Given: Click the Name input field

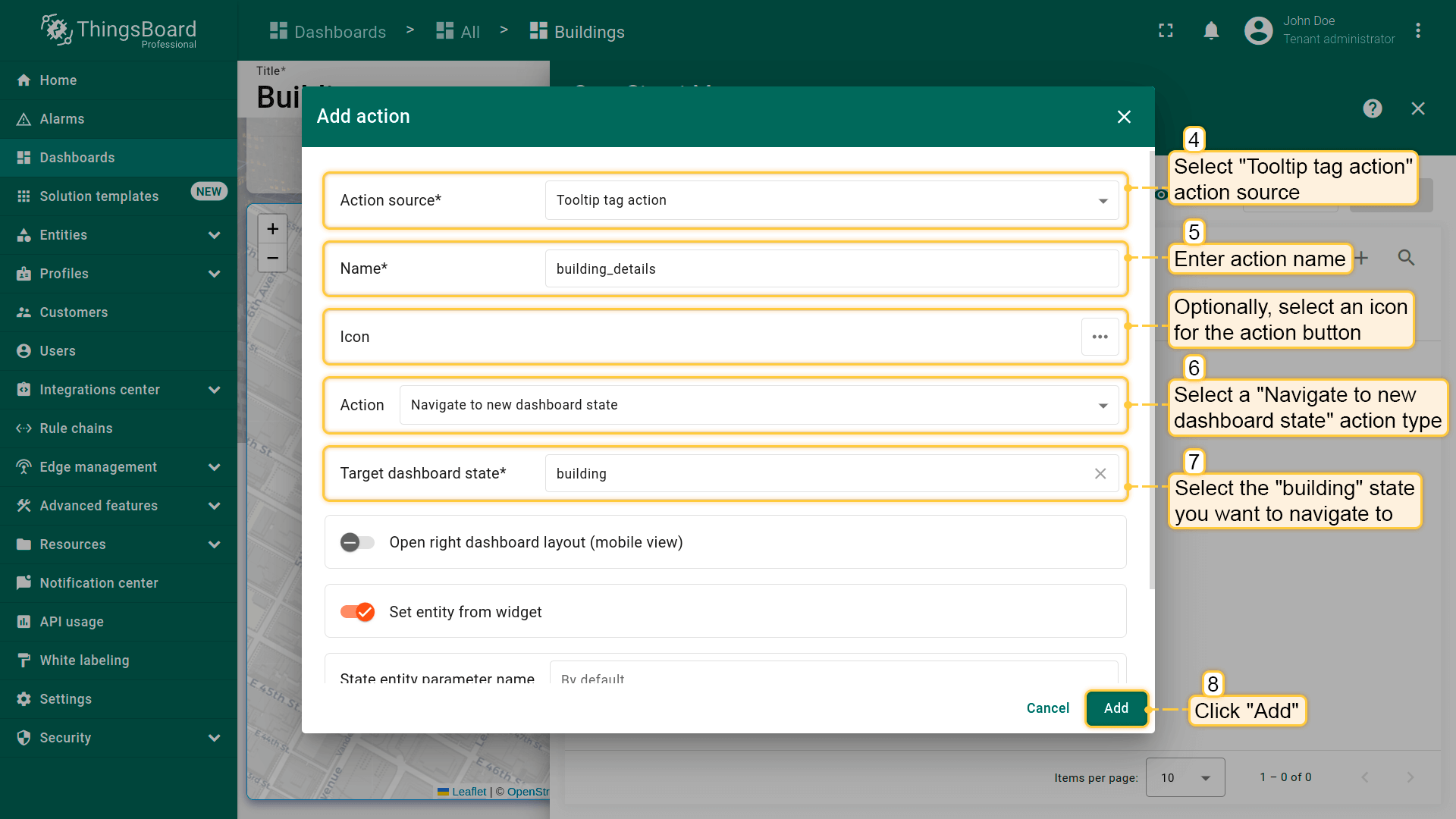Looking at the screenshot, I should [x=831, y=269].
